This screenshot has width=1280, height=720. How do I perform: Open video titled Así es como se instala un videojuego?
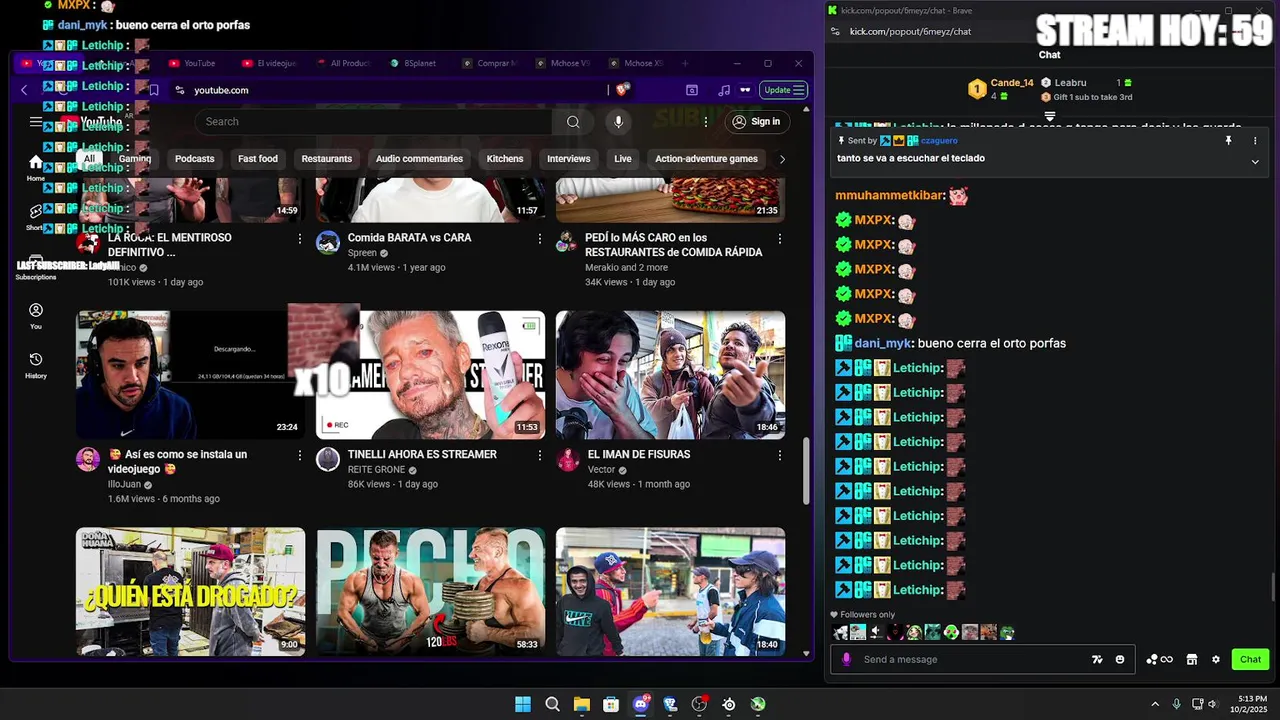click(178, 462)
